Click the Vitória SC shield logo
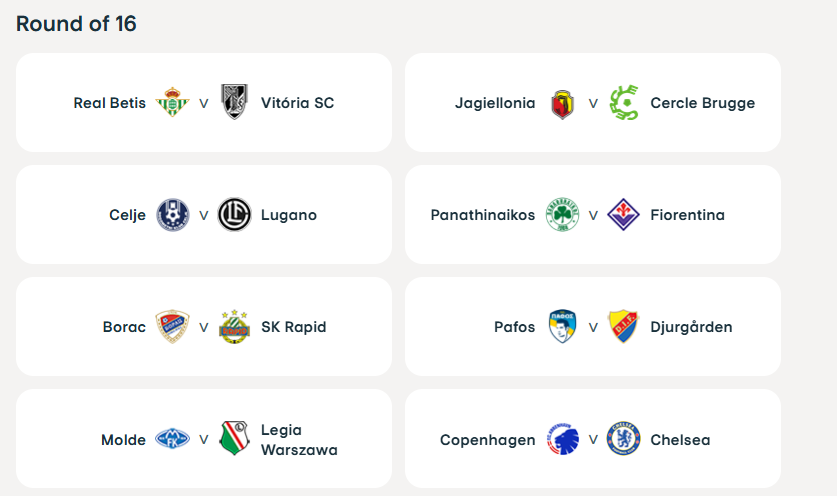The image size is (837, 496). pyautogui.click(x=234, y=101)
